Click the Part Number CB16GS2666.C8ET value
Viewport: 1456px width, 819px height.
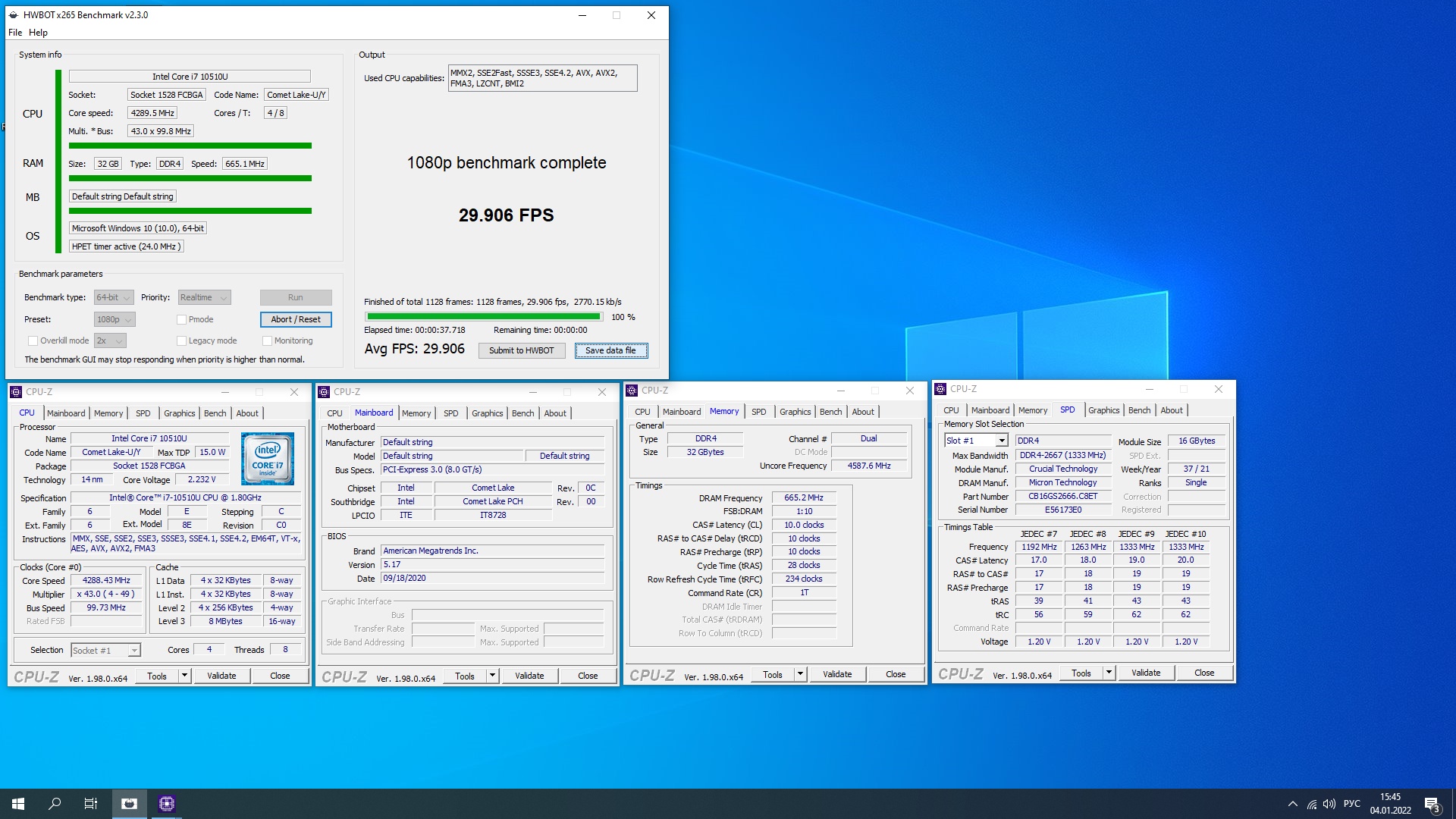pos(1062,497)
